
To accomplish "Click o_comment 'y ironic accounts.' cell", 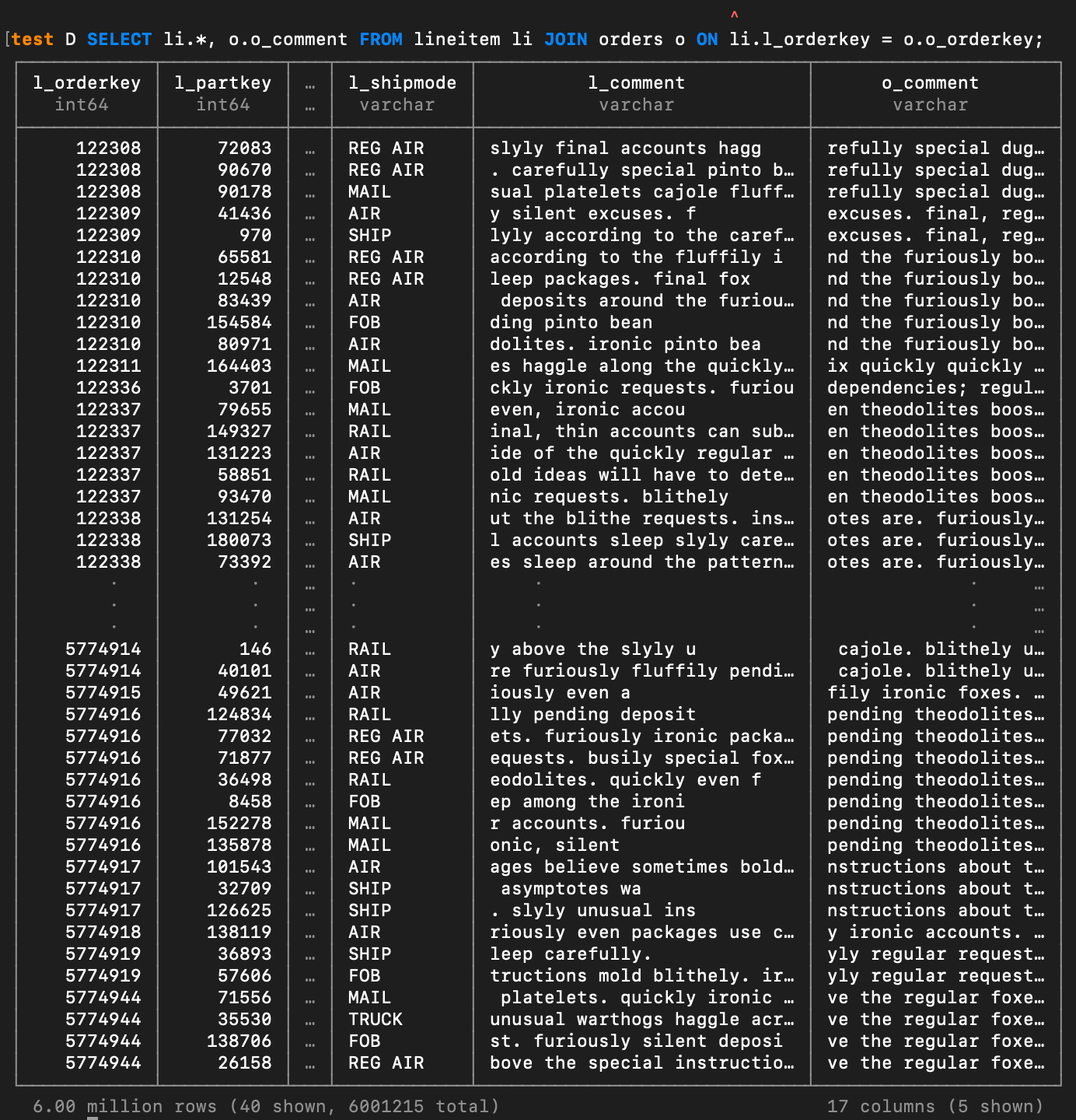I will click(936, 933).
